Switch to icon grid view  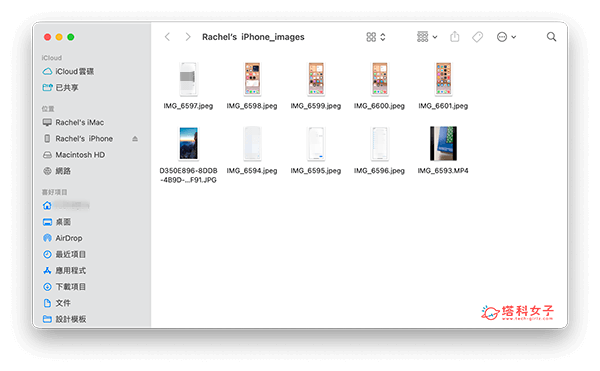tap(371, 37)
